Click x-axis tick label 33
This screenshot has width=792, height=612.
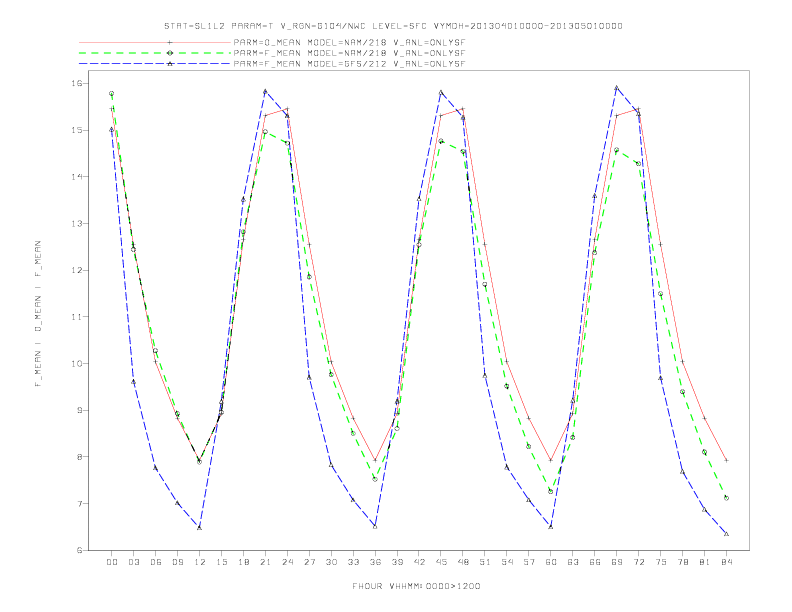point(353,562)
